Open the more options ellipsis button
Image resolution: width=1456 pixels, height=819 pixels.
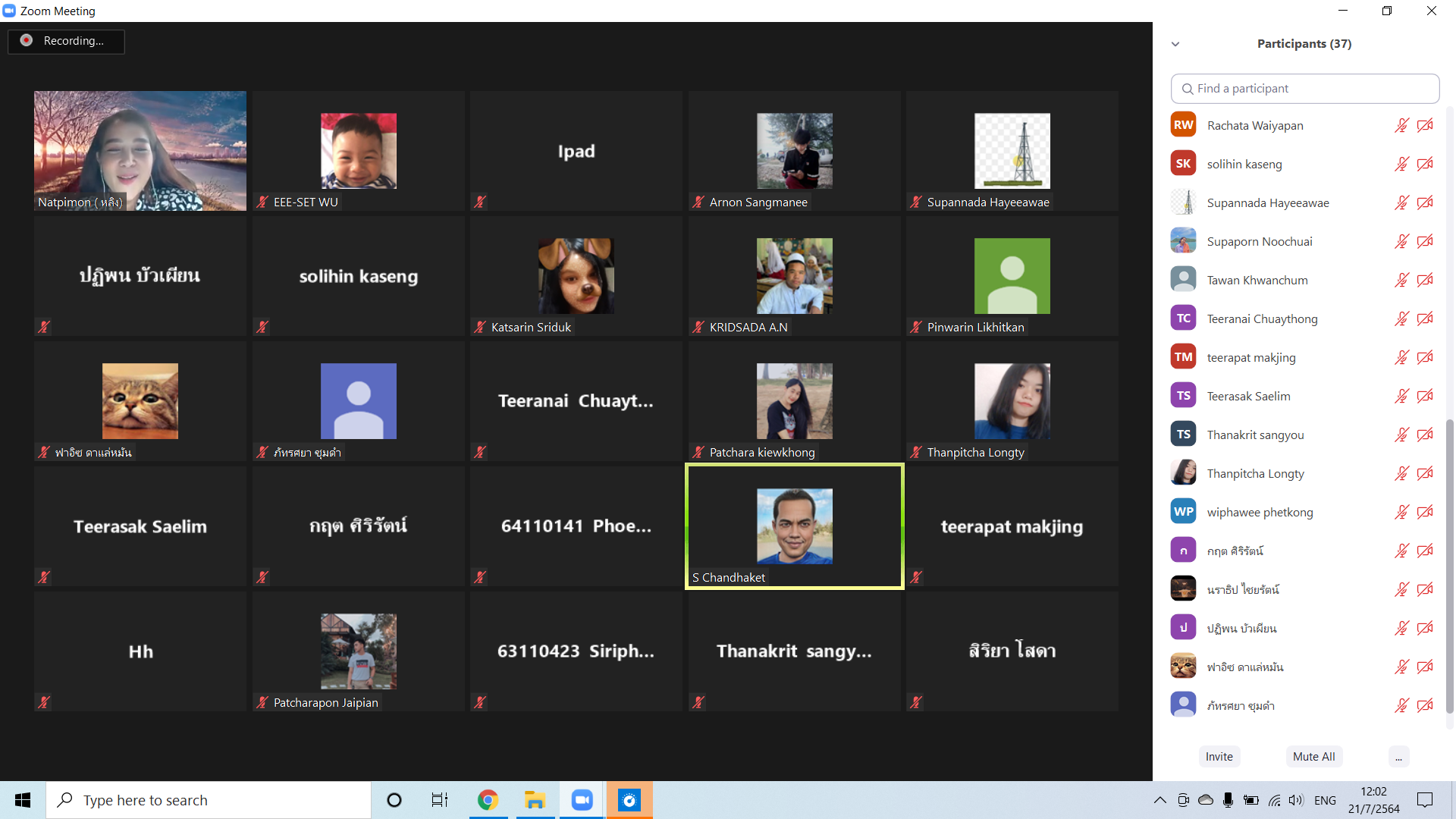(x=1398, y=757)
